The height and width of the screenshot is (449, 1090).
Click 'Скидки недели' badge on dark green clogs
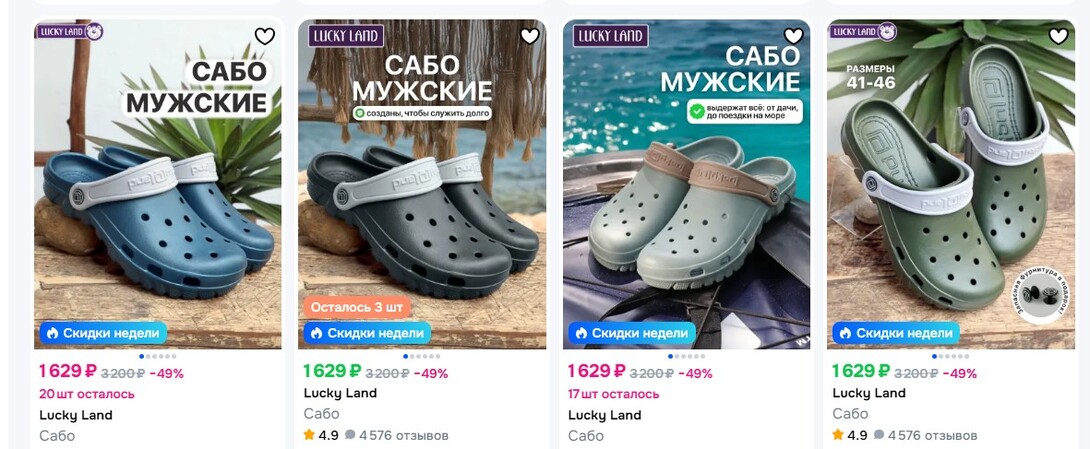coord(896,333)
